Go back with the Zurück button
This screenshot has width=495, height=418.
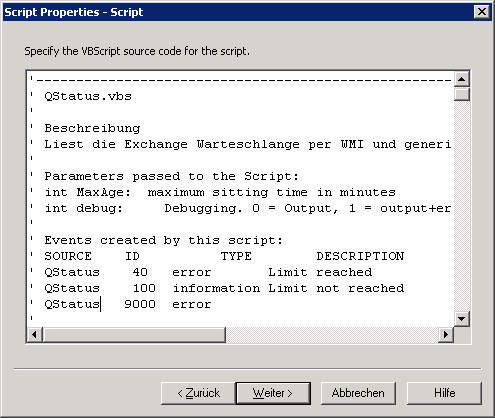pyautogui.click(x=198, y=393)
